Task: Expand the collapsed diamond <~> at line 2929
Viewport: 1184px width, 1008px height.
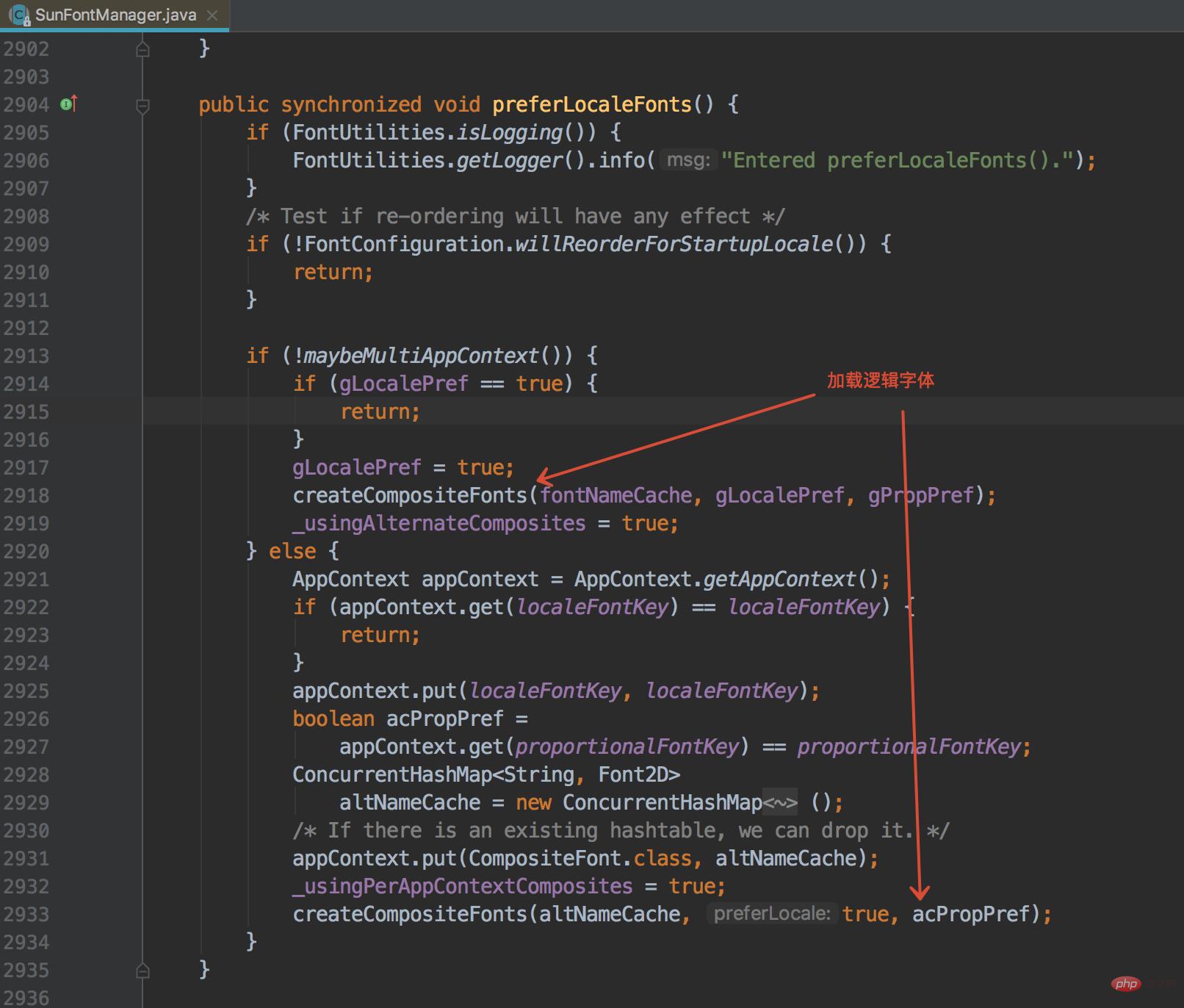Action: 780,803
